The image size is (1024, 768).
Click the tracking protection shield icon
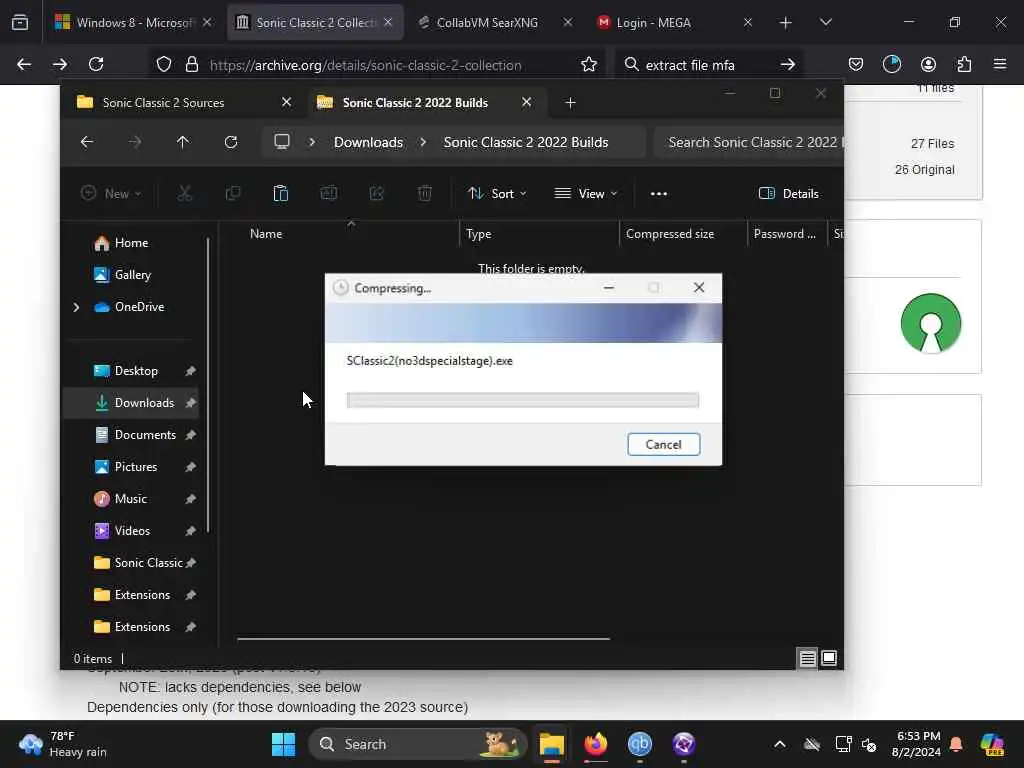tap(164, 64)
